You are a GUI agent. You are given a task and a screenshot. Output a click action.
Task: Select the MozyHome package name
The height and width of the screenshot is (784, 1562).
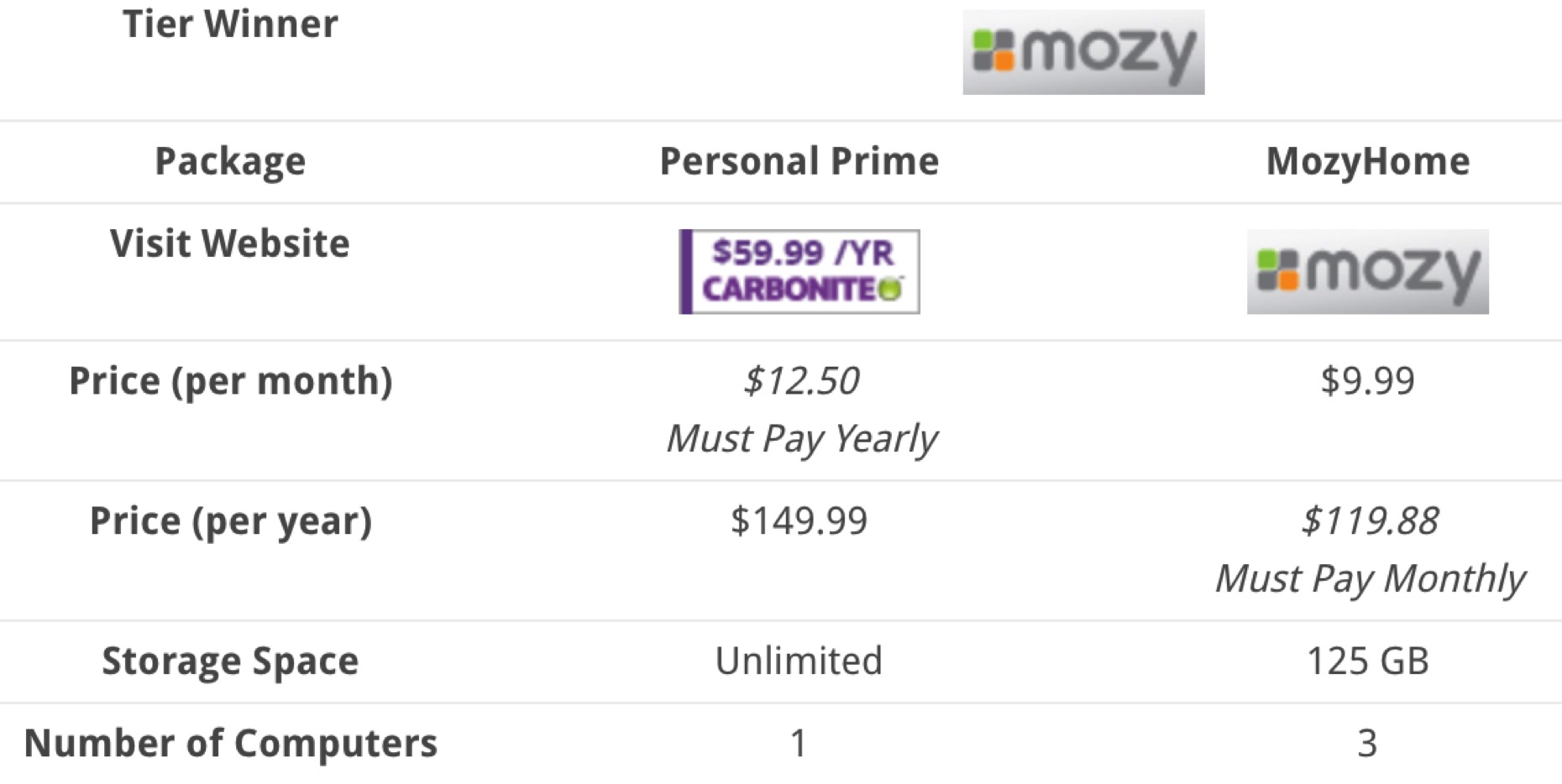click(1368, 161)
